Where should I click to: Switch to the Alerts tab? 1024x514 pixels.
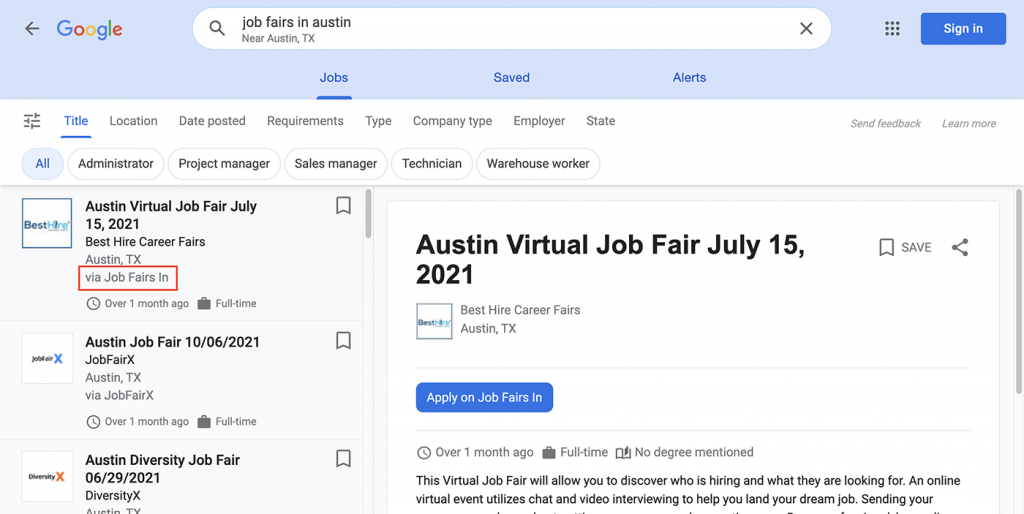point(690,78)
